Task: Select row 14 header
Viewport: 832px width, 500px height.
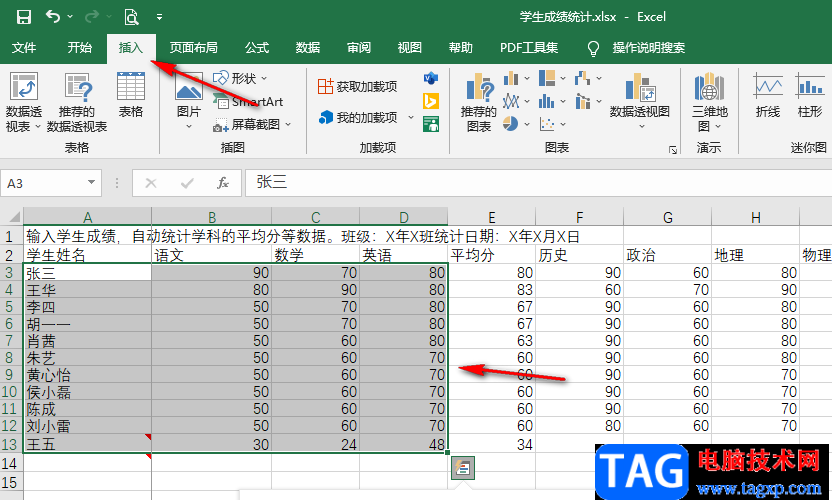Action: 11,463
